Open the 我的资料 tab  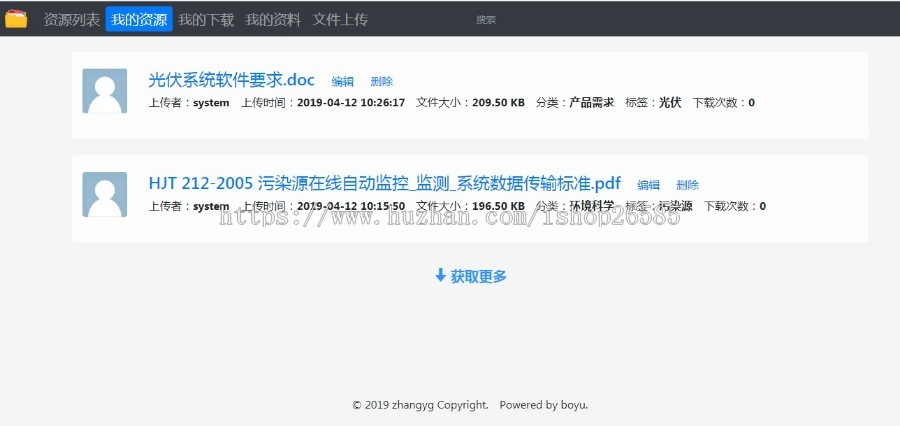click(x=273, y=20)
